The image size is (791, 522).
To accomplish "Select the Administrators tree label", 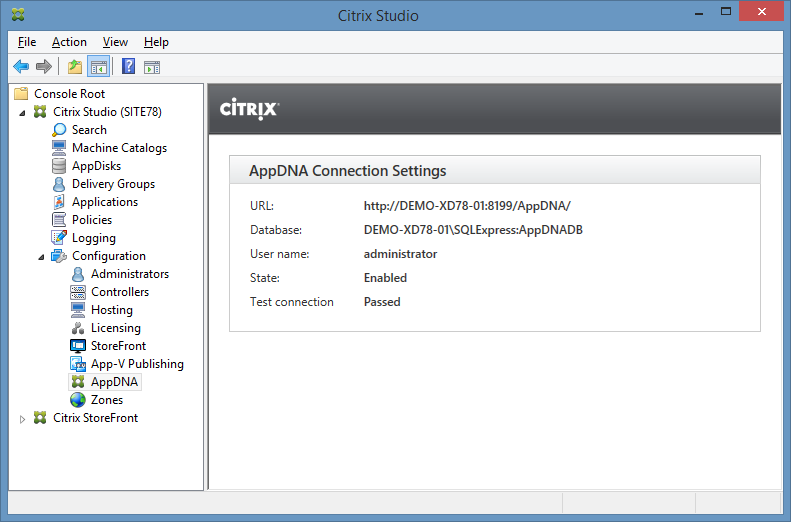I will click(130, 274).
